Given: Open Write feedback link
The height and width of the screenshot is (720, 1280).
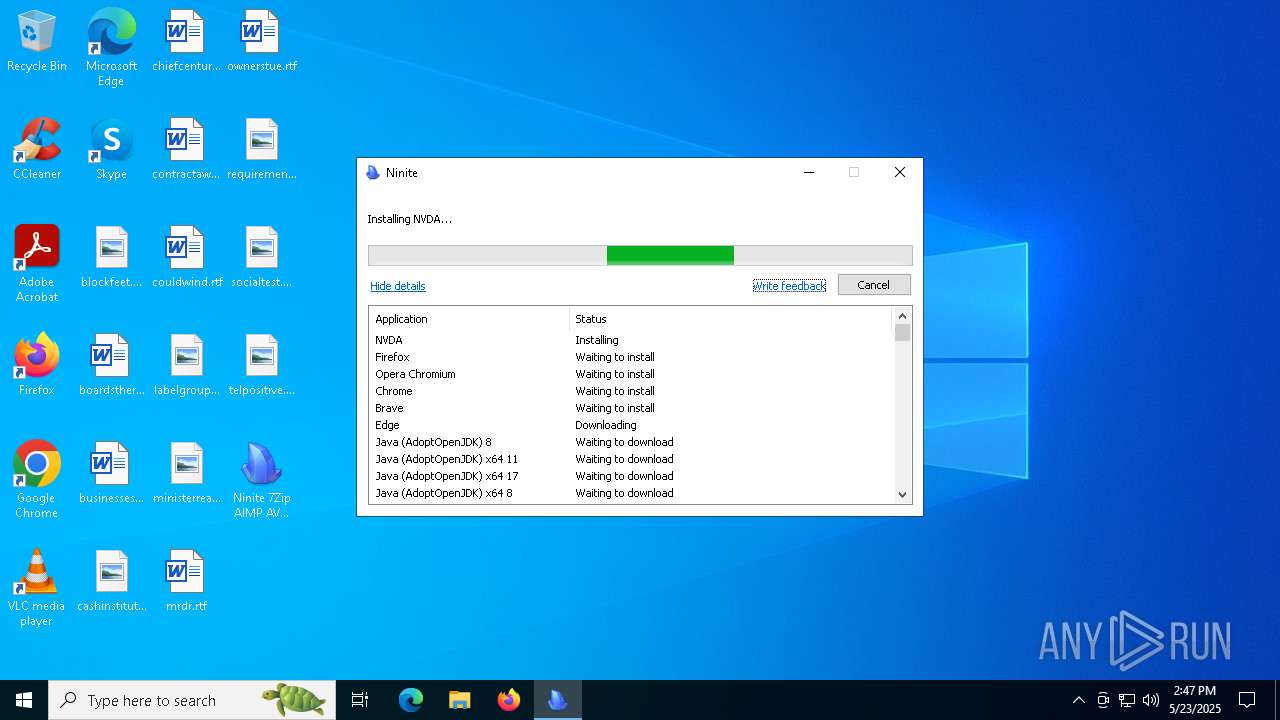Looking at the screenshot, I should (789, 286).
